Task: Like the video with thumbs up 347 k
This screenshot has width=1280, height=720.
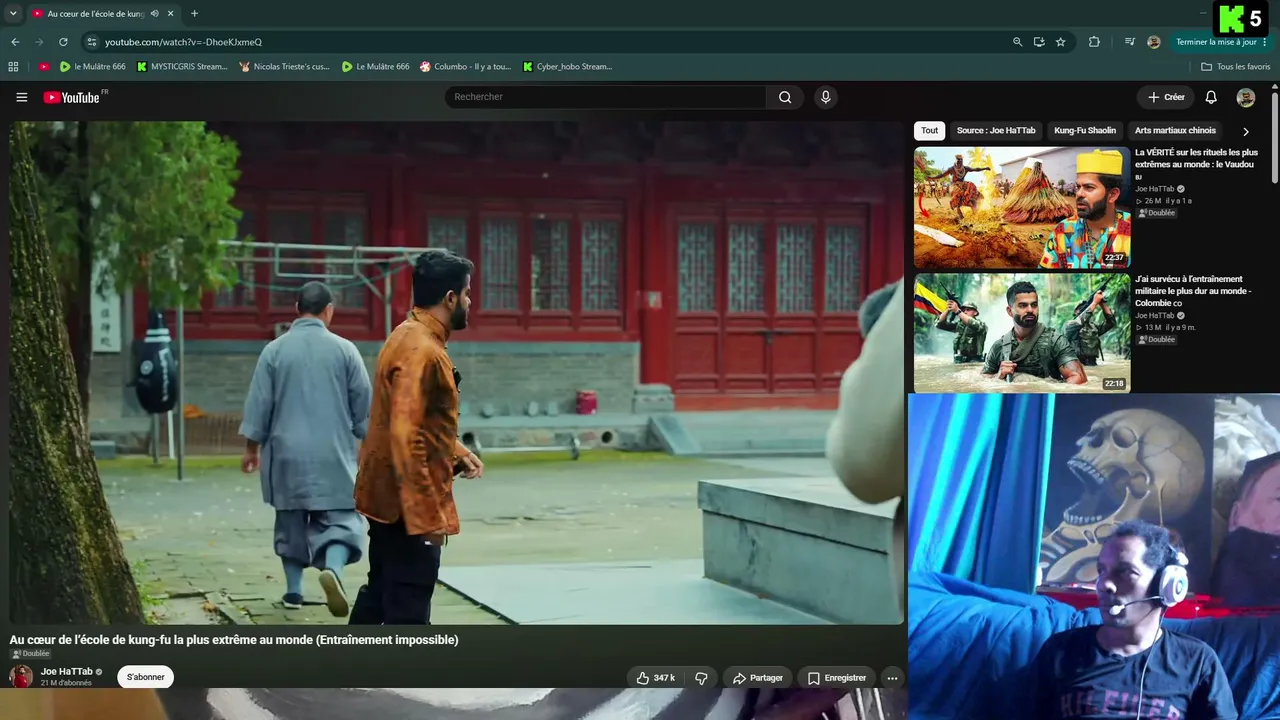Action: [x=655, y=678]
